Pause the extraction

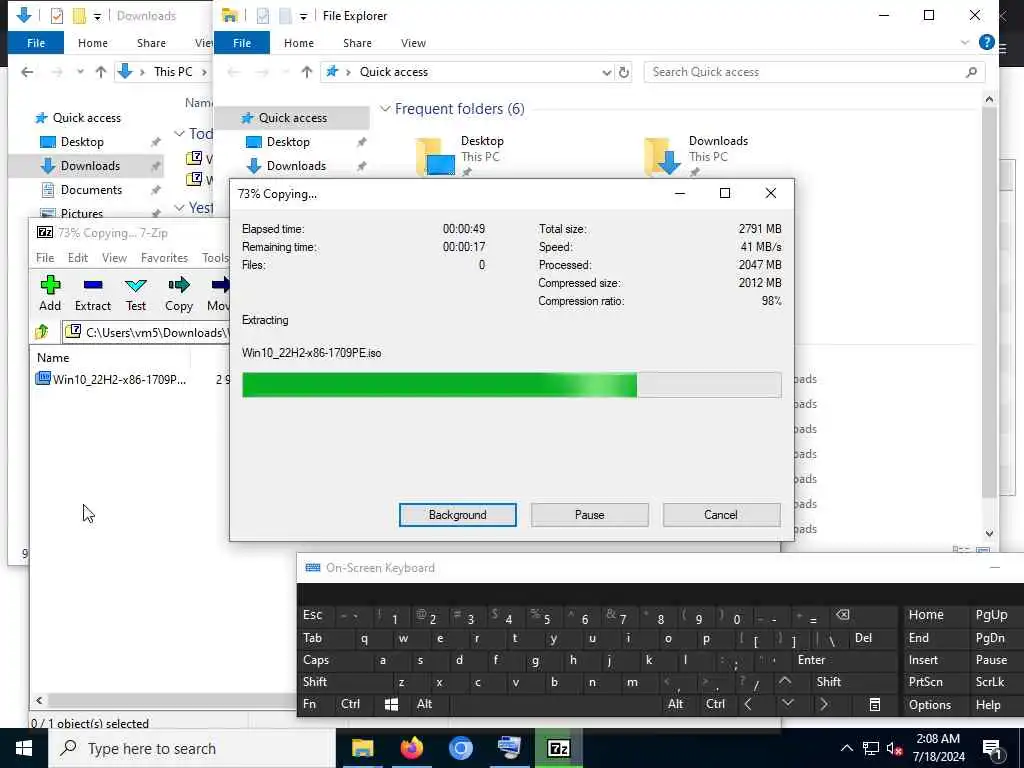pos(589,515)
